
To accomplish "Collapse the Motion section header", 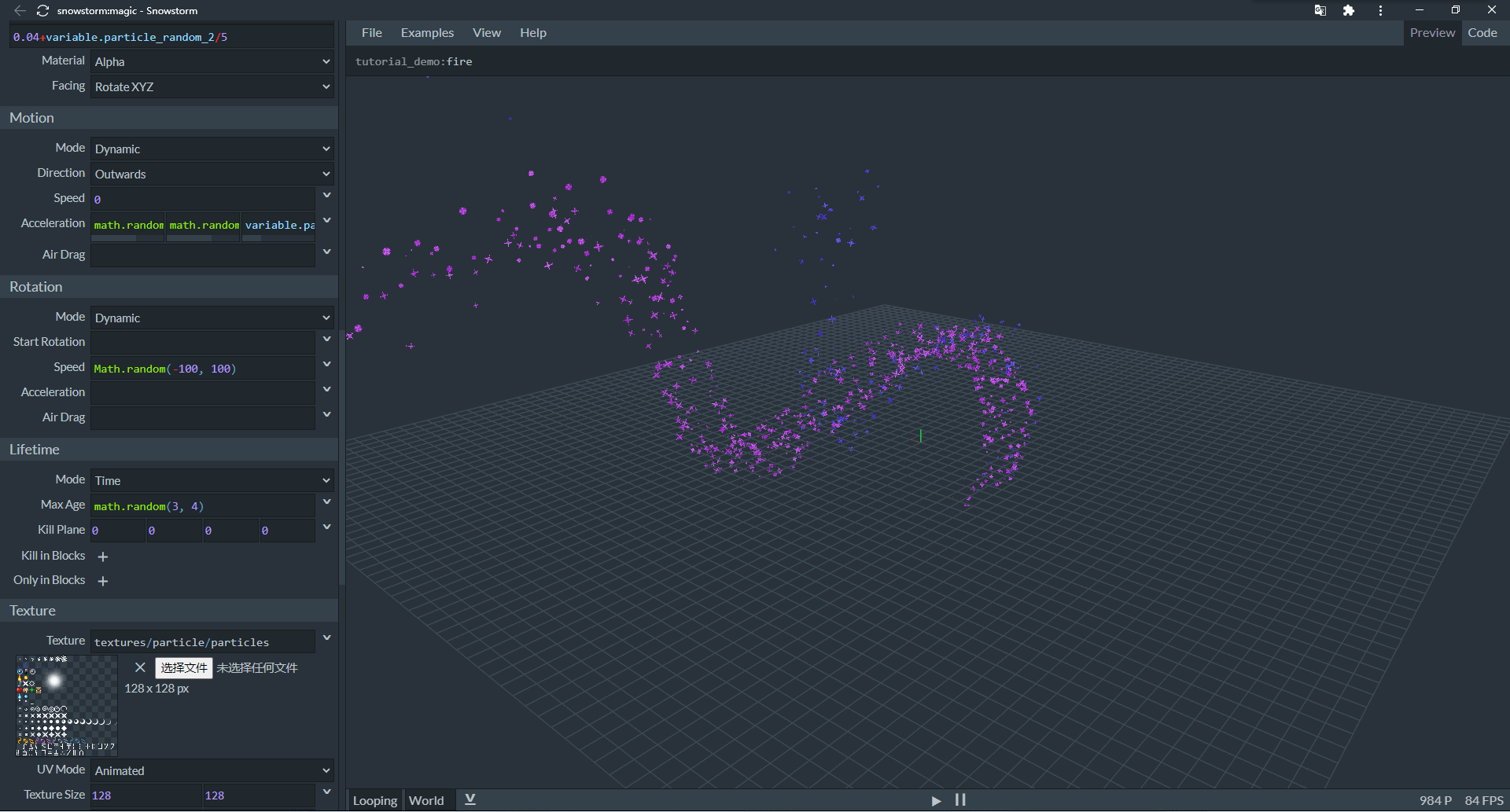I will click(169, 118).
